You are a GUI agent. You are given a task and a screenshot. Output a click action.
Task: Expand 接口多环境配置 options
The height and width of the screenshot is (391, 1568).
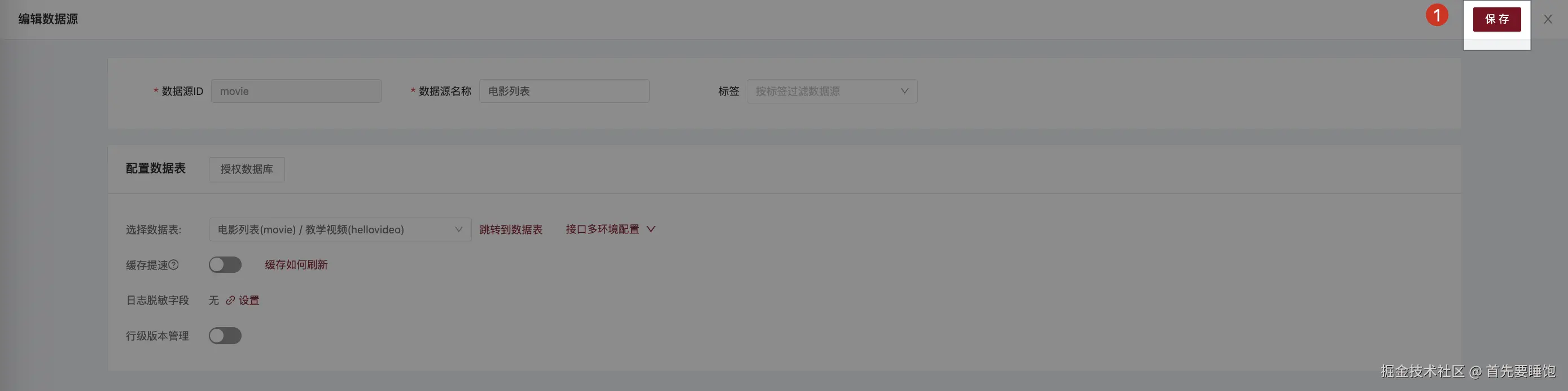pos(610,229)
